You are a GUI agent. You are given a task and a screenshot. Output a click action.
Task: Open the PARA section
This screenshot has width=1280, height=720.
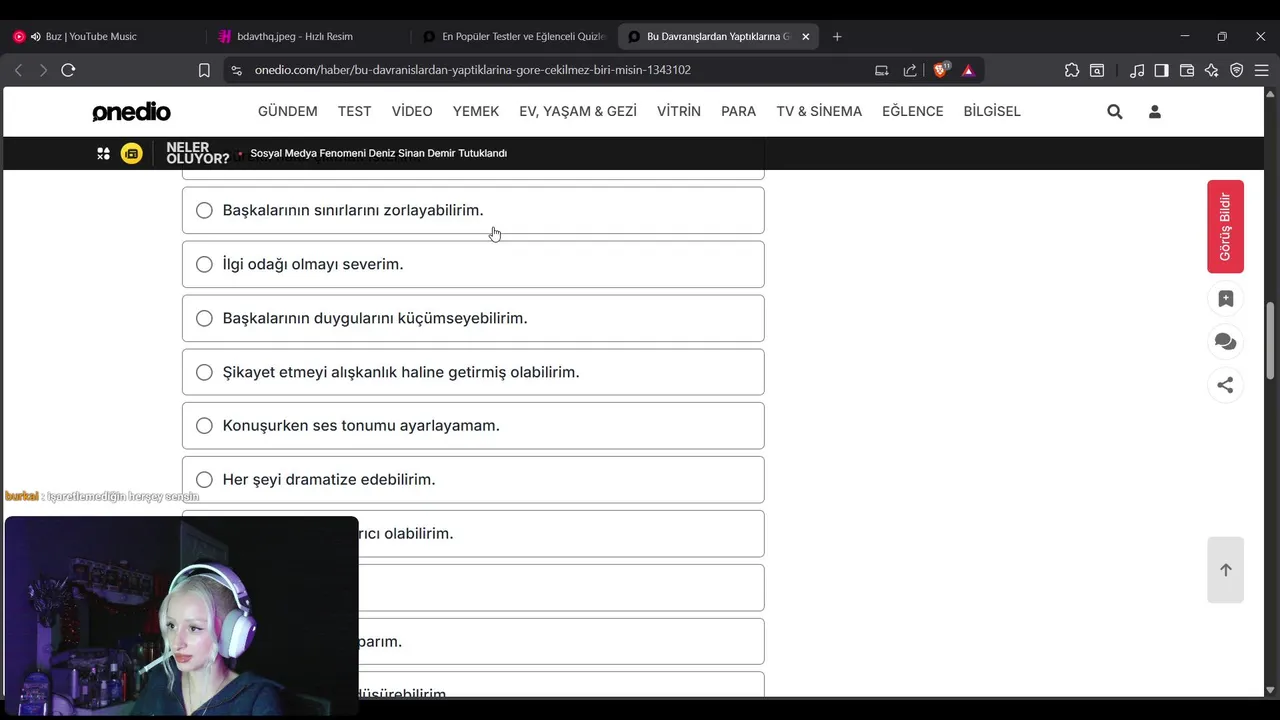[738, 111]
